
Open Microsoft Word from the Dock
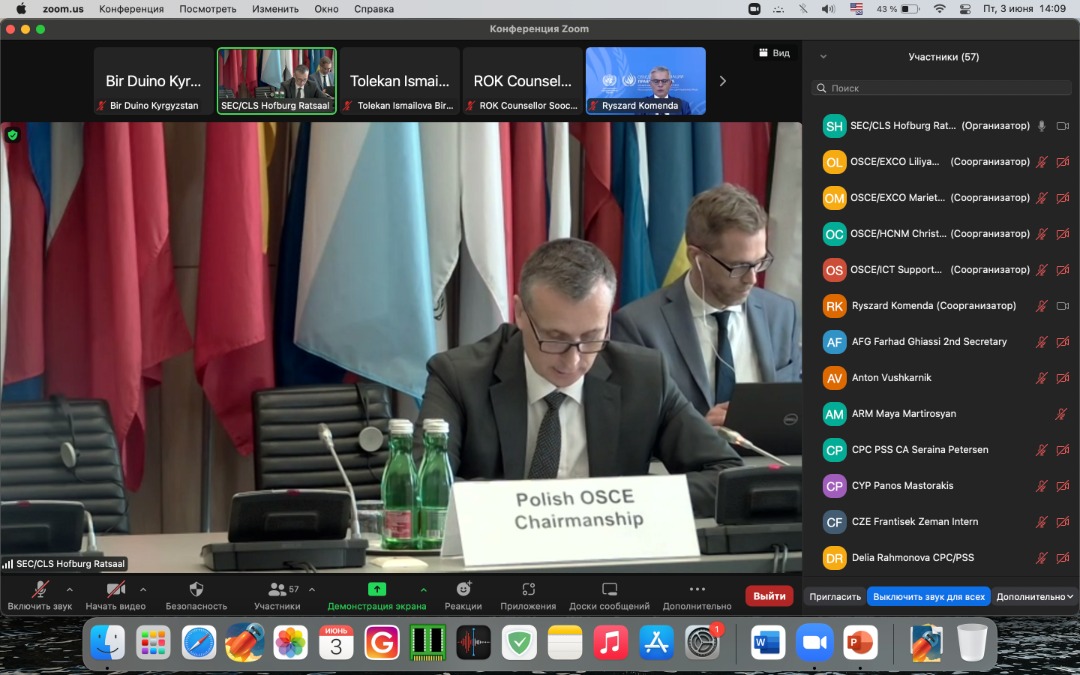(x=768, y=643)
